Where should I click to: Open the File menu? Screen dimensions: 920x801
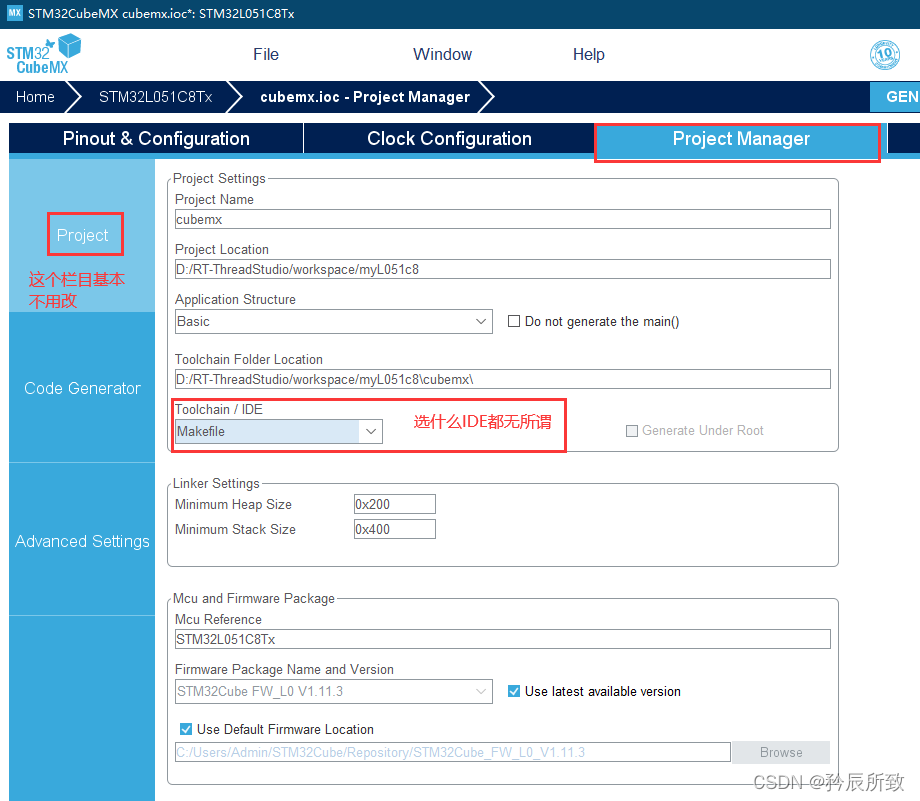pos(266,55)
